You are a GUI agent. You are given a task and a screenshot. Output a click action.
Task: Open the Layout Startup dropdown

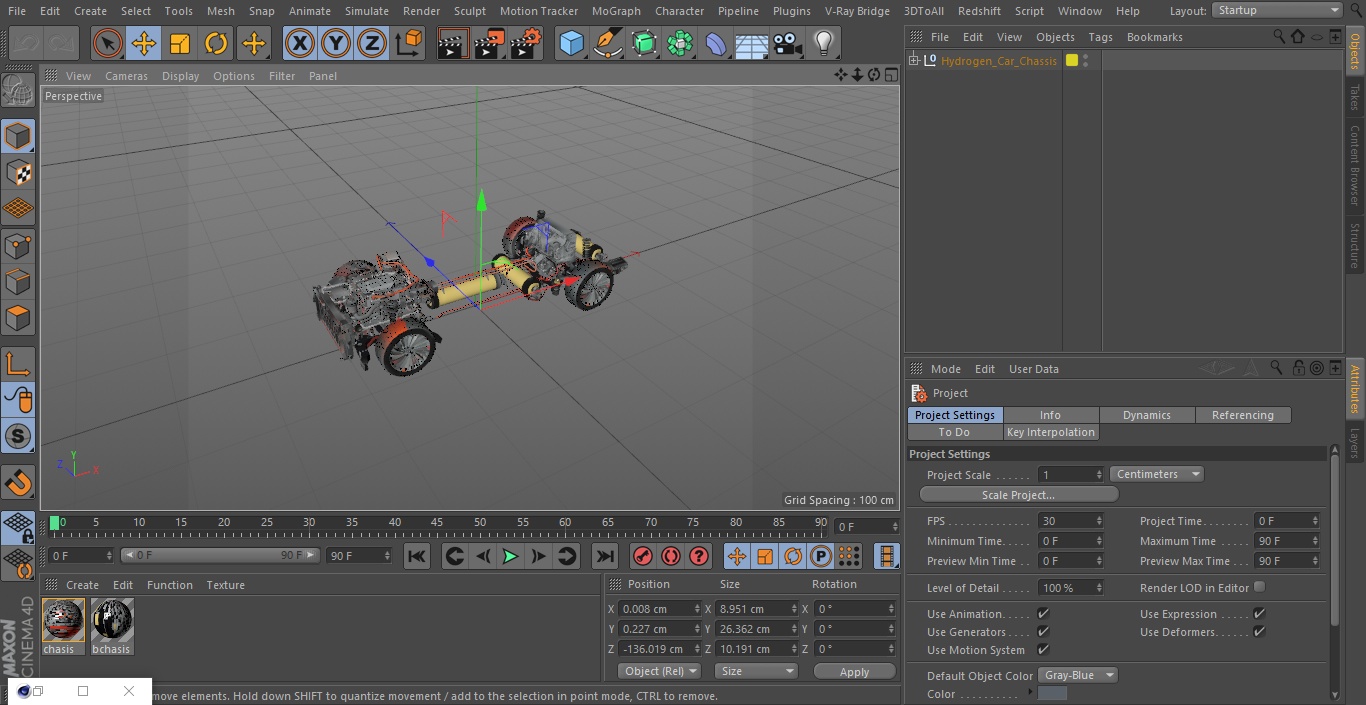[x=1277, y=10]
